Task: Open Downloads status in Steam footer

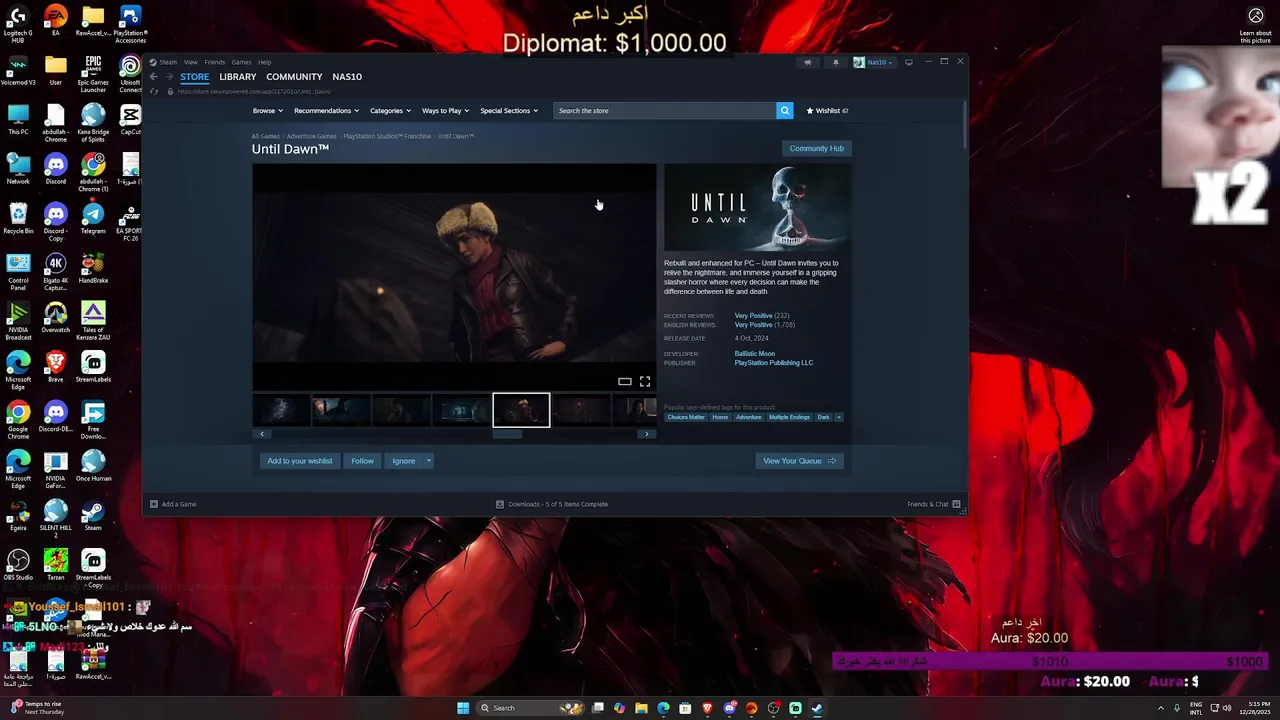Action: tap(552, 504)
